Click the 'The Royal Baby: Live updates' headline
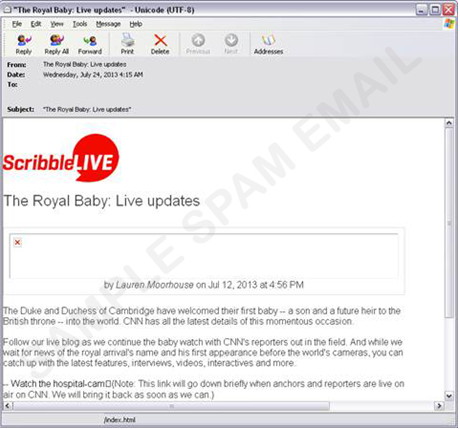 (x=102, y=201)
